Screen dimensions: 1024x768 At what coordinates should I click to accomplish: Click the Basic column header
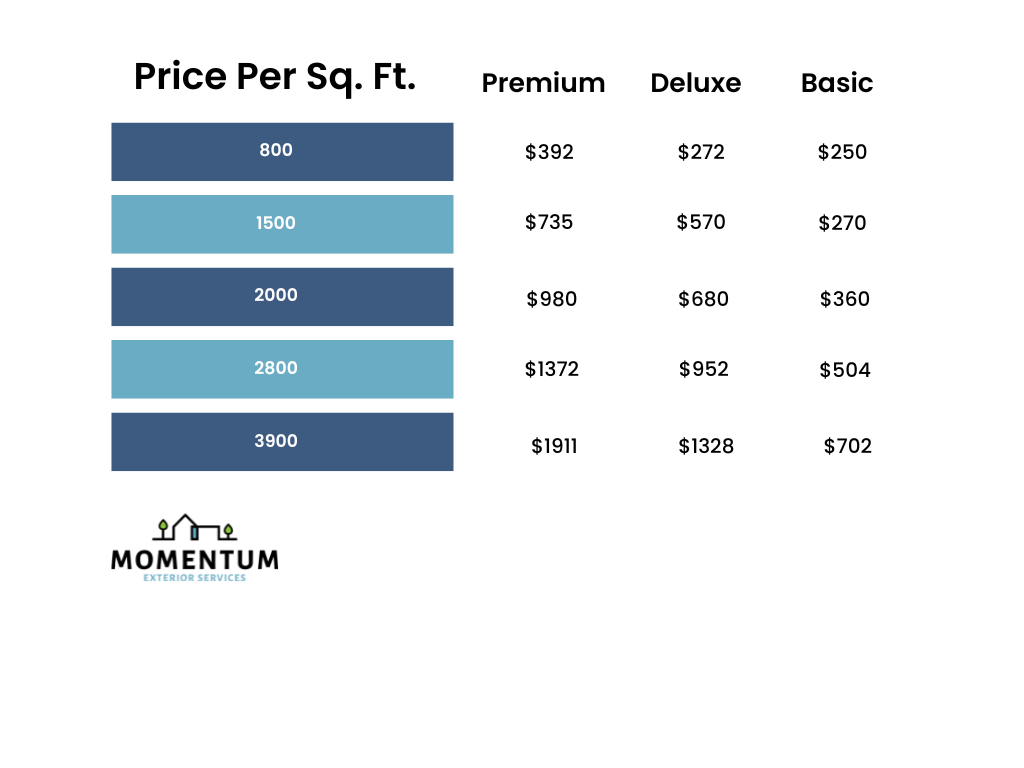[x=837, y=83]
